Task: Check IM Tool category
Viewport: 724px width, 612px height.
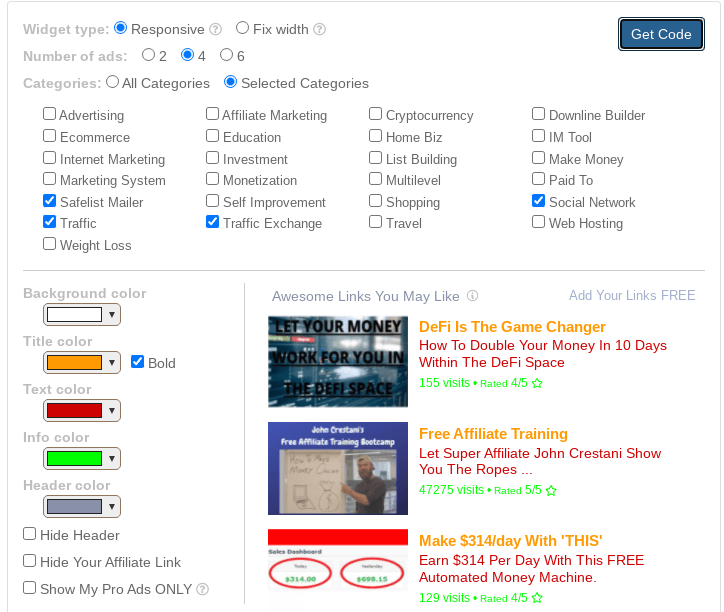Action: click(x=538, y=136)
